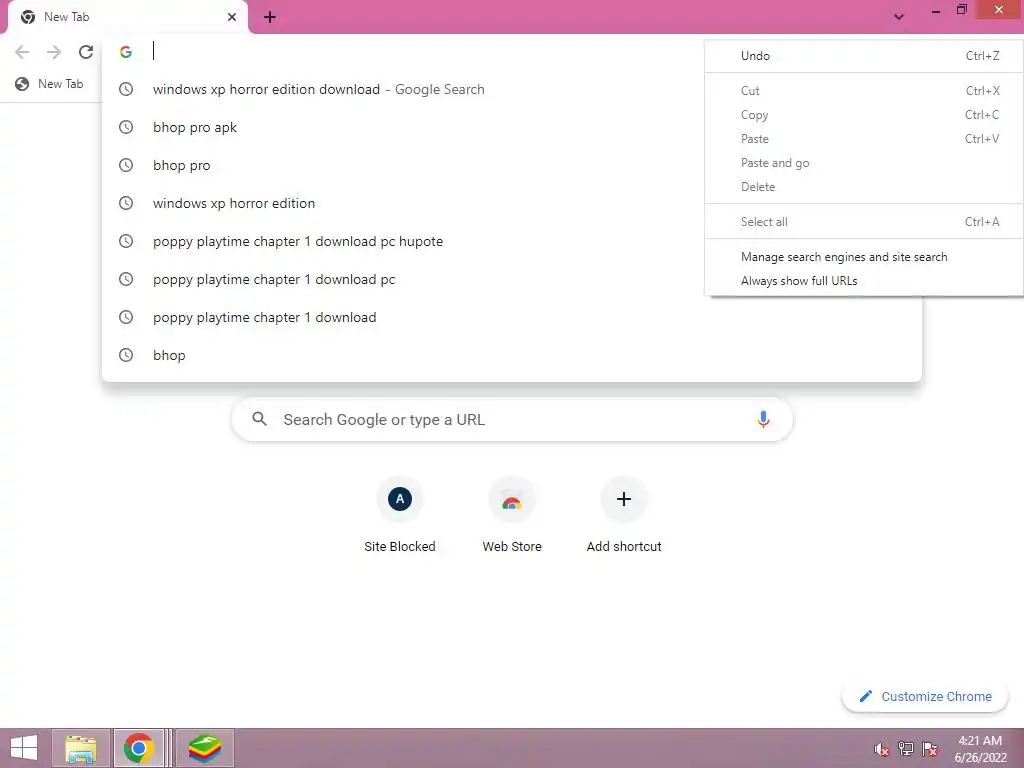The height and width of the screenshot is (768, 1024).
Task: Choose Delete from context menu
Action: point(864,187)
